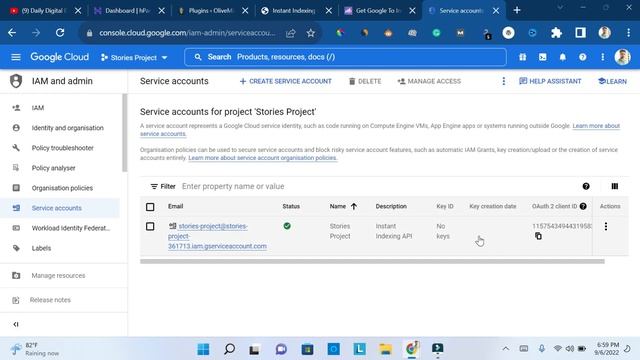Copy the OAuth 2 client ID
The width and height of the screenshot is (640, 360).
pyautogui.click(x=538, y=236)
